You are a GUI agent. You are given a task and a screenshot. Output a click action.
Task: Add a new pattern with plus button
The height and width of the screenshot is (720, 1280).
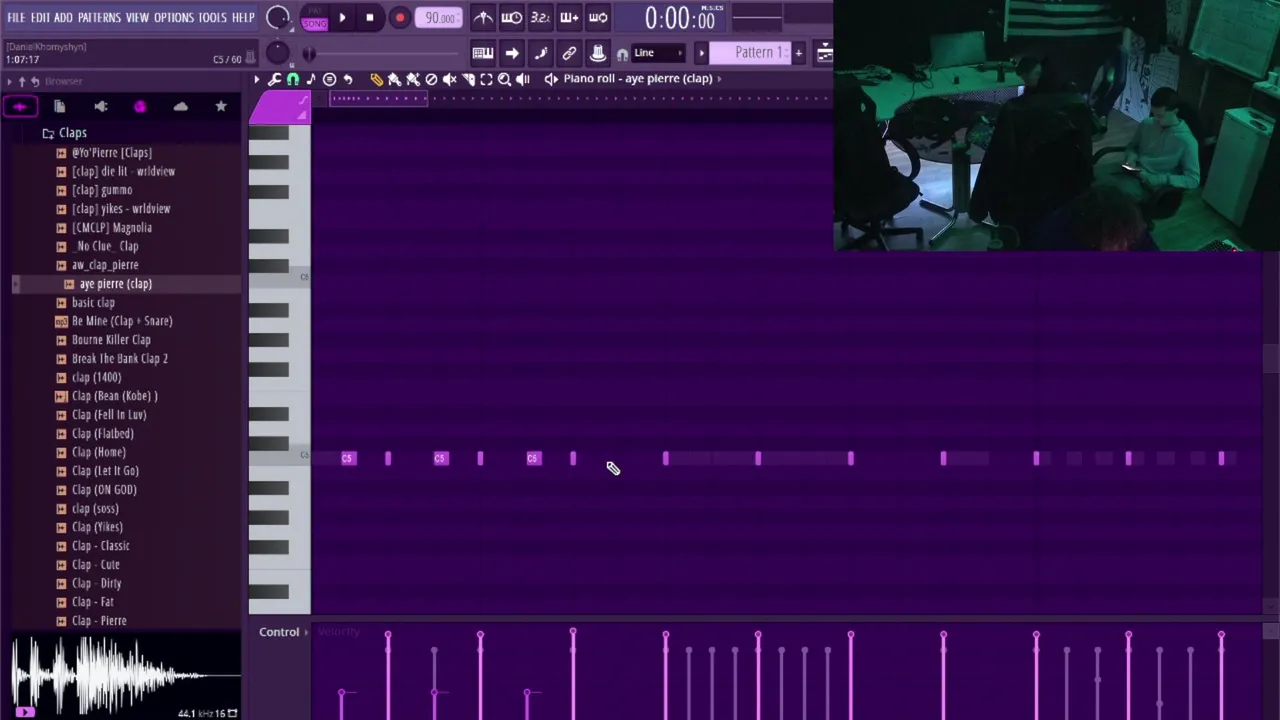pyautogui.click(x=798, y=53)
